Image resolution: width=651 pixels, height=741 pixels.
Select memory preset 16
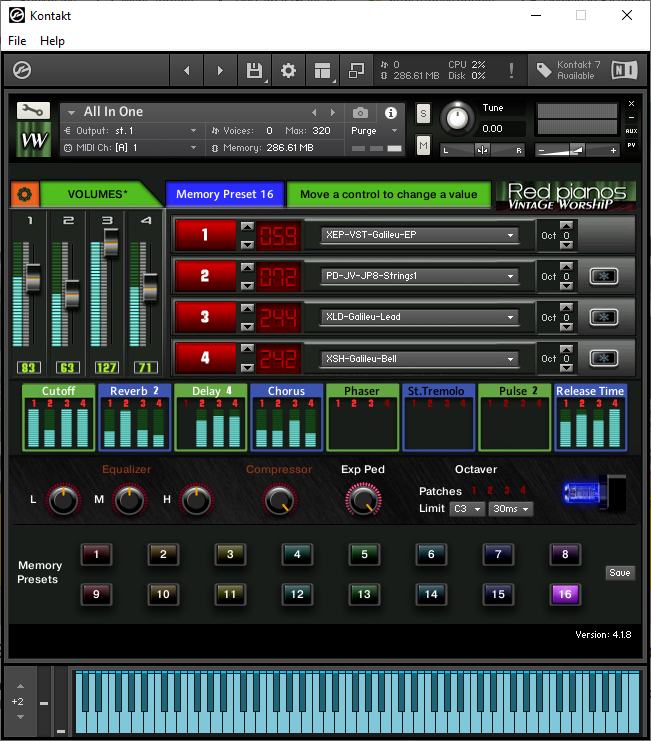tap(565, 595)
